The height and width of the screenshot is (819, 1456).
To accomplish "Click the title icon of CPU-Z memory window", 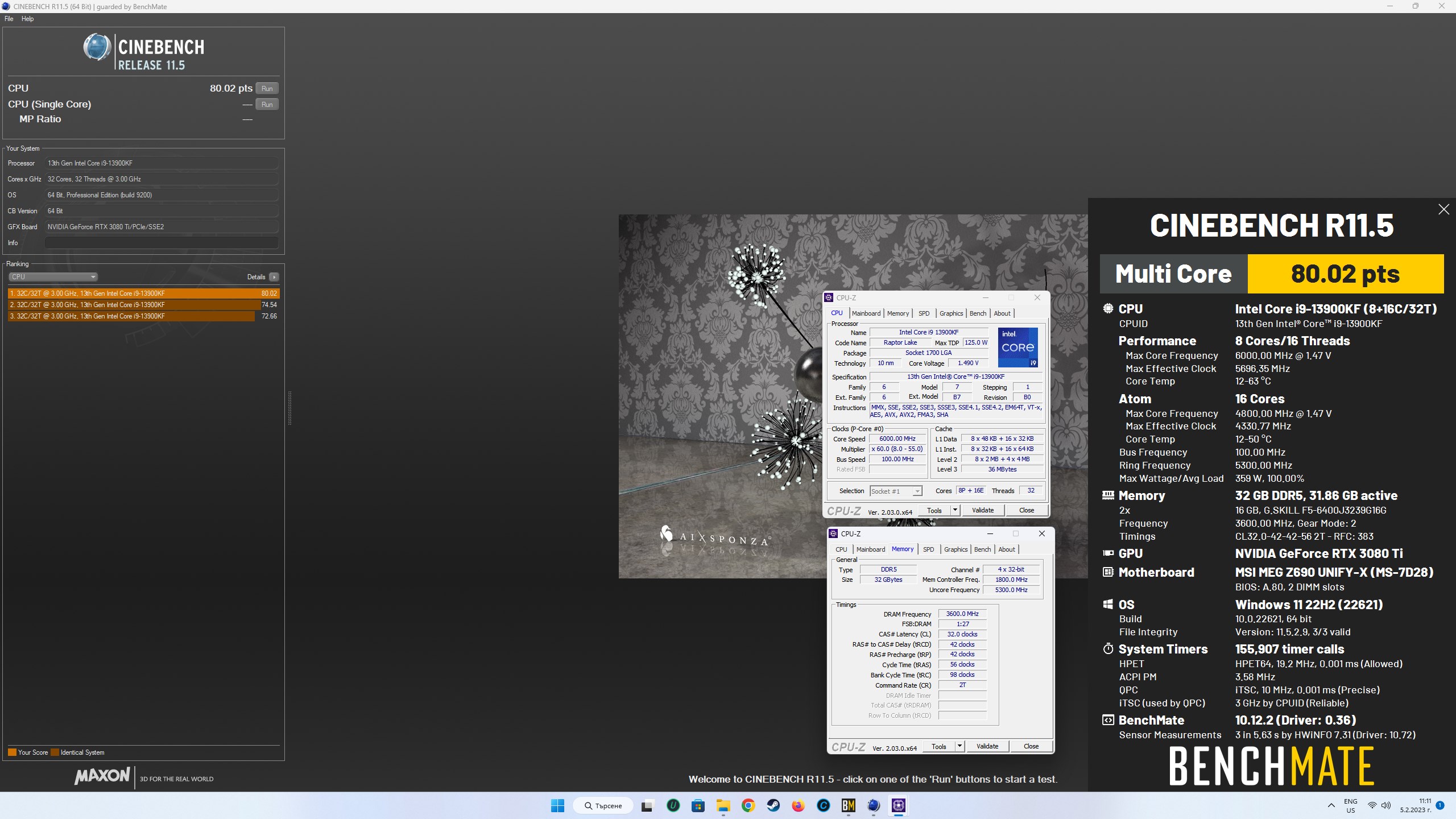I will pos(834,533).
